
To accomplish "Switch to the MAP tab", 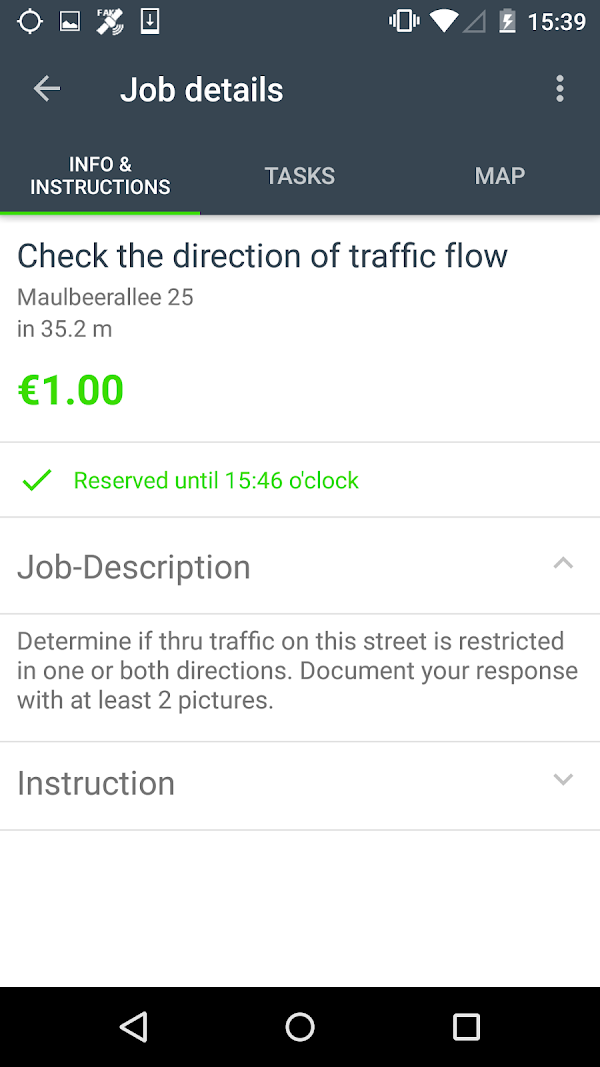I will point(500,176).
